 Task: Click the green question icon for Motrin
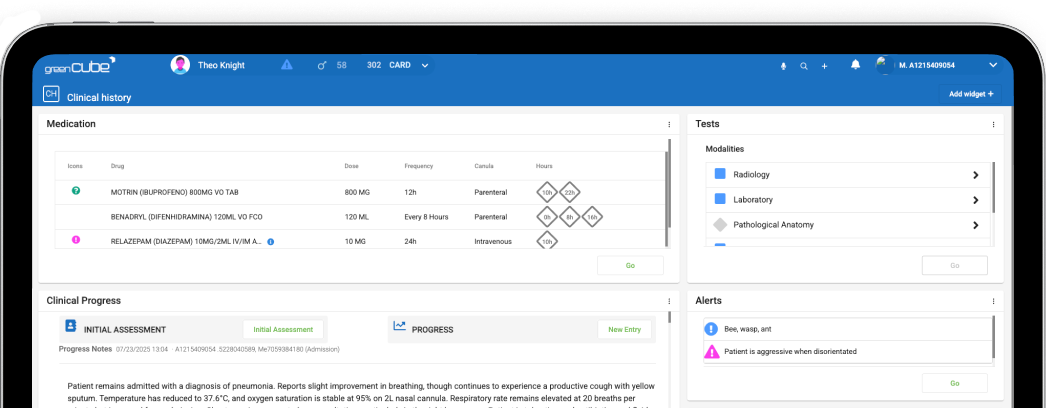click(x=76, y=190)
